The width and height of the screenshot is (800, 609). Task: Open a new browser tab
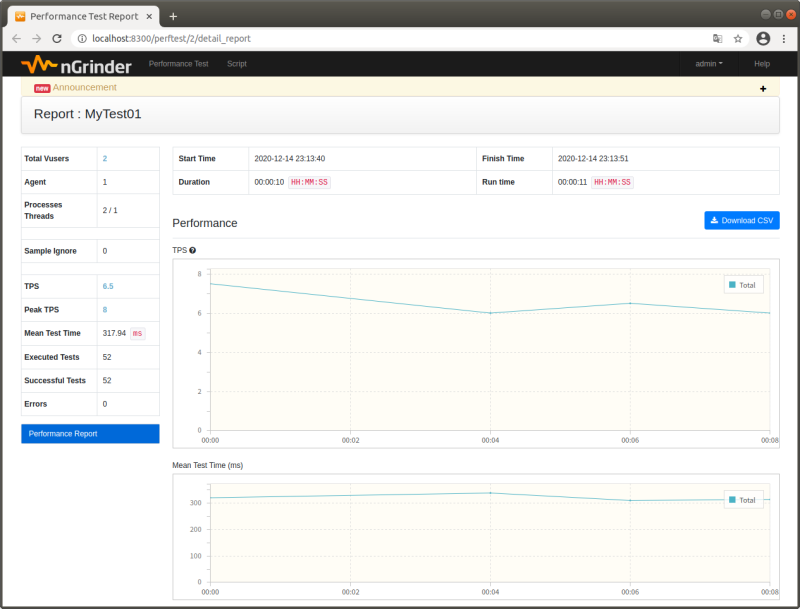tap(173, 16)
